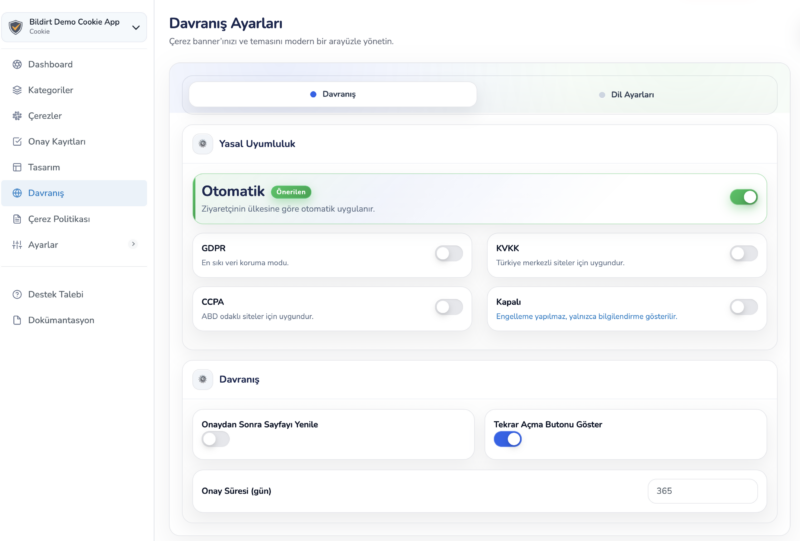Click the Dokümantasyon file icon
The height and width of the screenshot is (541, 800).
(17, 320)
